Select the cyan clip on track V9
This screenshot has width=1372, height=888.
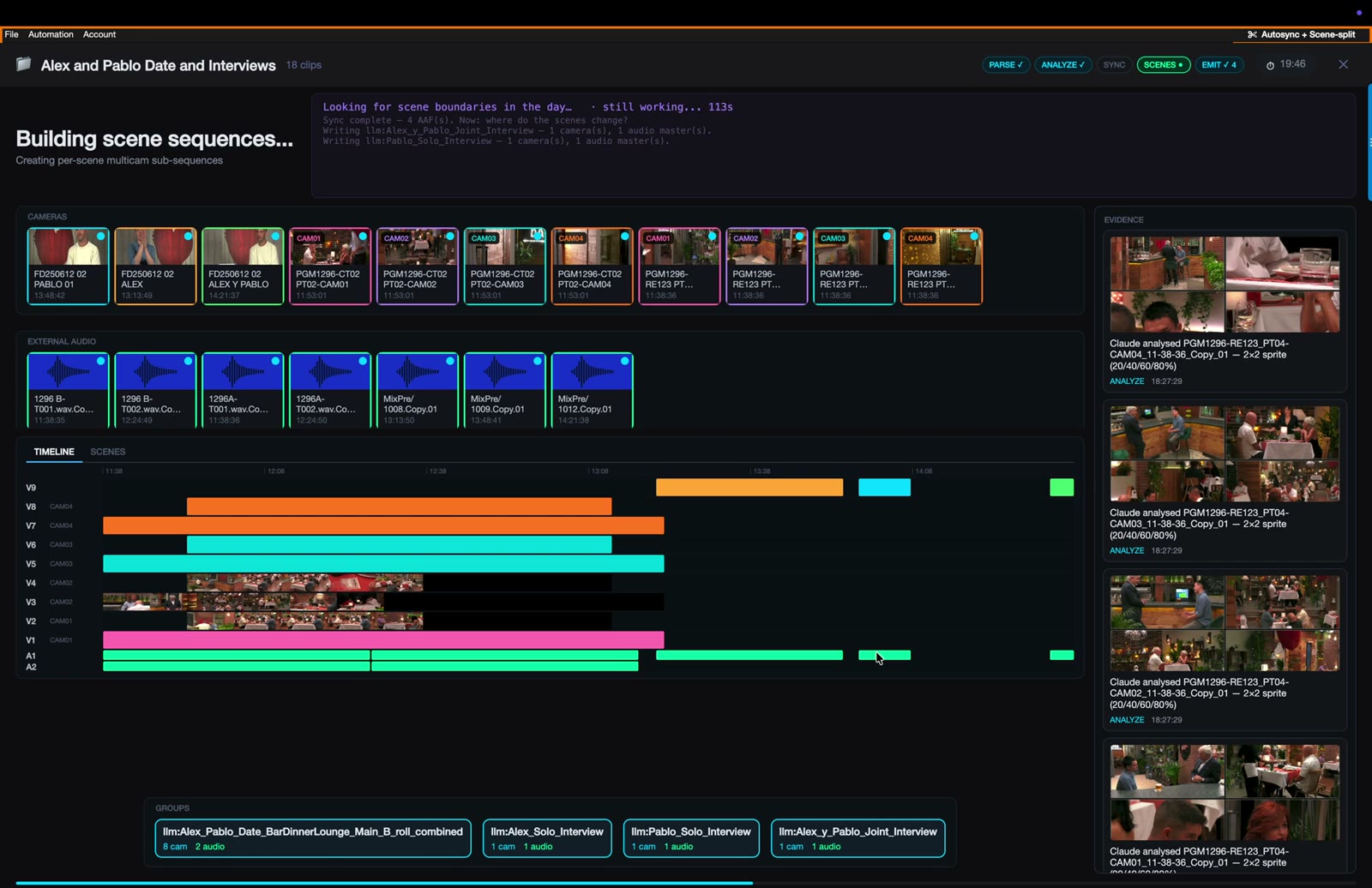pyautogui.click(x=884, y=487)
